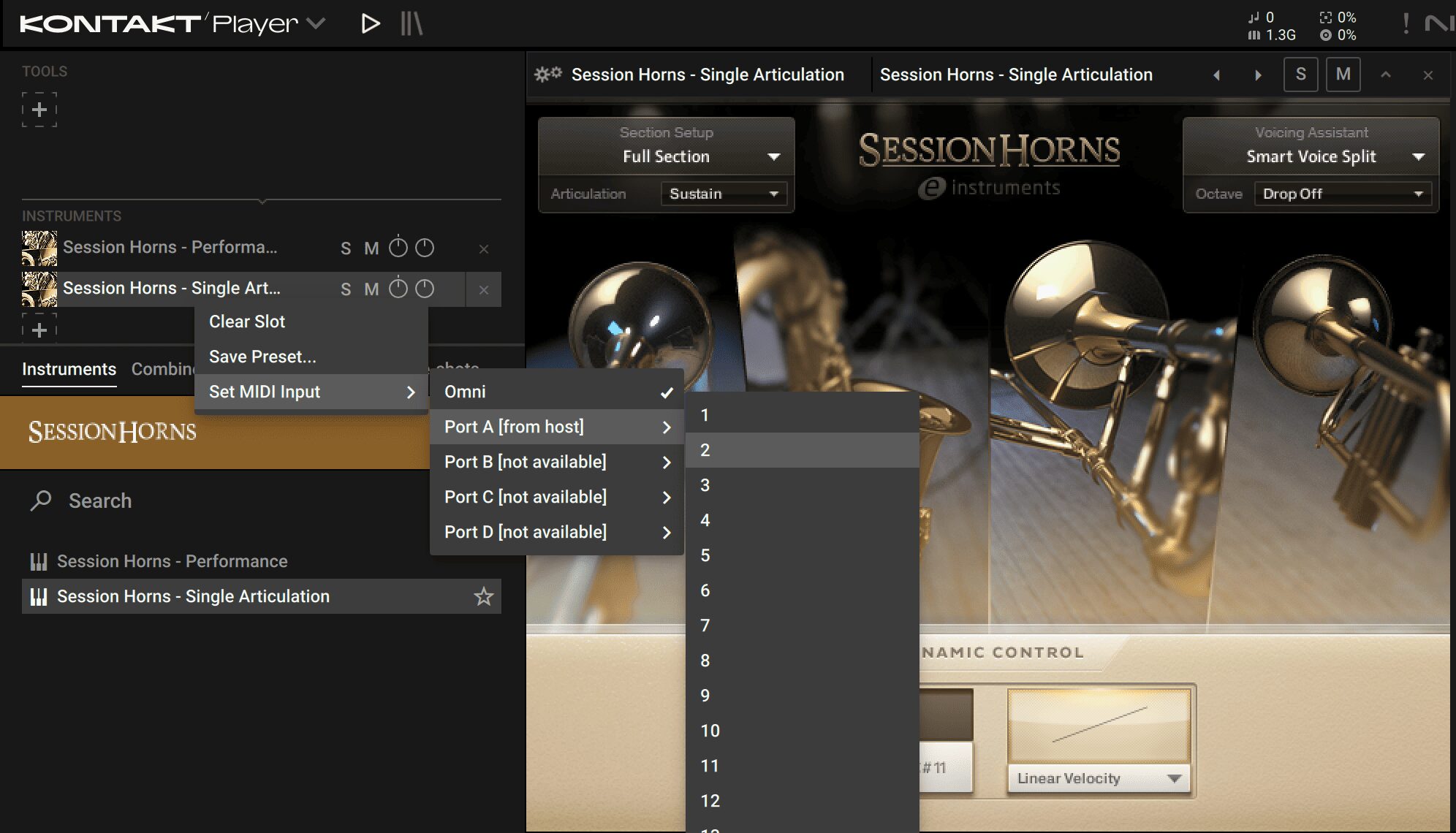Mute the Session Horns Single Articulation slot

[x=371, y=289]
